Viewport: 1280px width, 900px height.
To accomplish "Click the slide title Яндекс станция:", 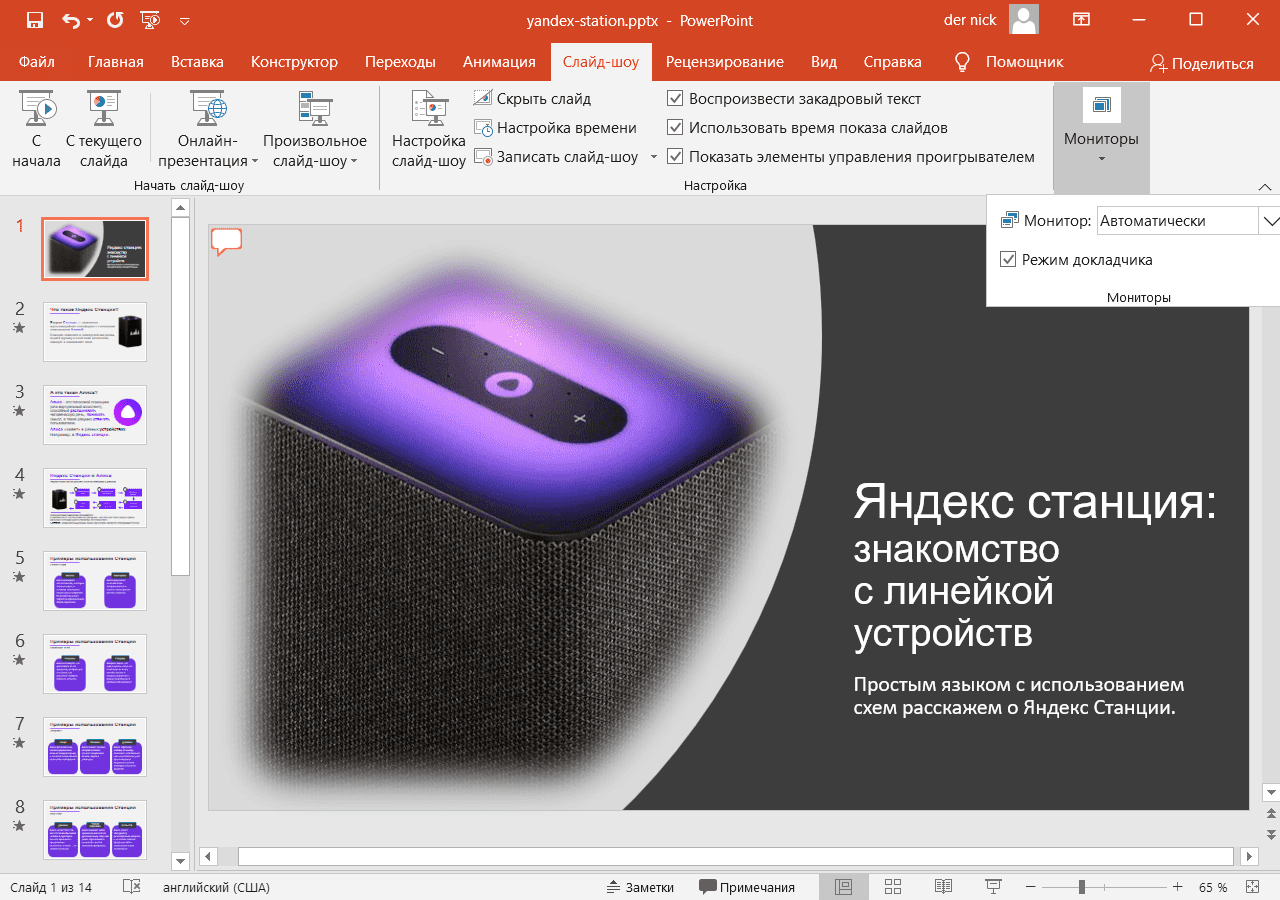I will (1035, 500).
